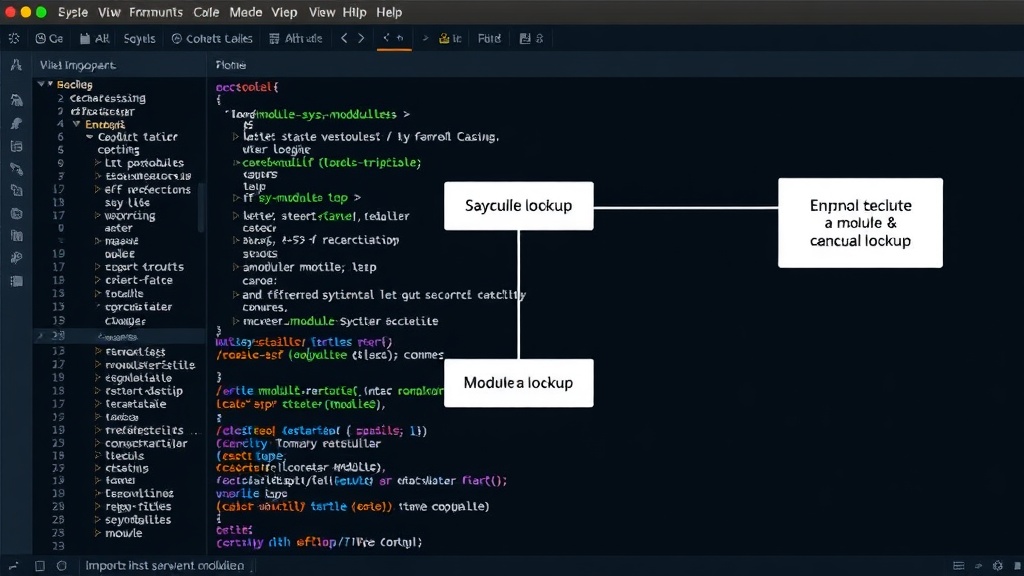
Task: Click the lines layout icon in the status bar
Action: coord(959,566)
